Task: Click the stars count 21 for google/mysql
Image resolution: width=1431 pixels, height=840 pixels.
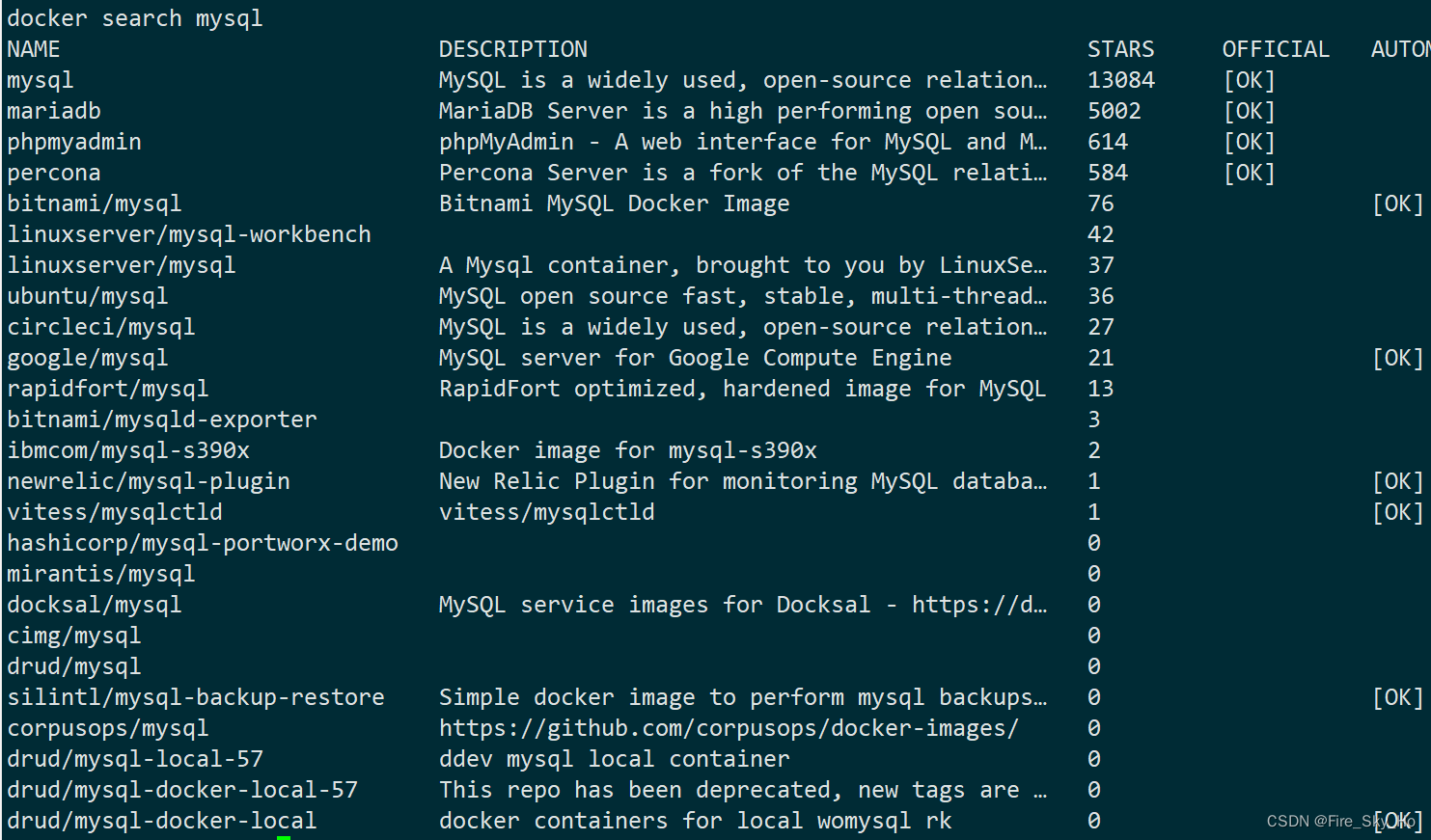Action: tap(1101, 358)
